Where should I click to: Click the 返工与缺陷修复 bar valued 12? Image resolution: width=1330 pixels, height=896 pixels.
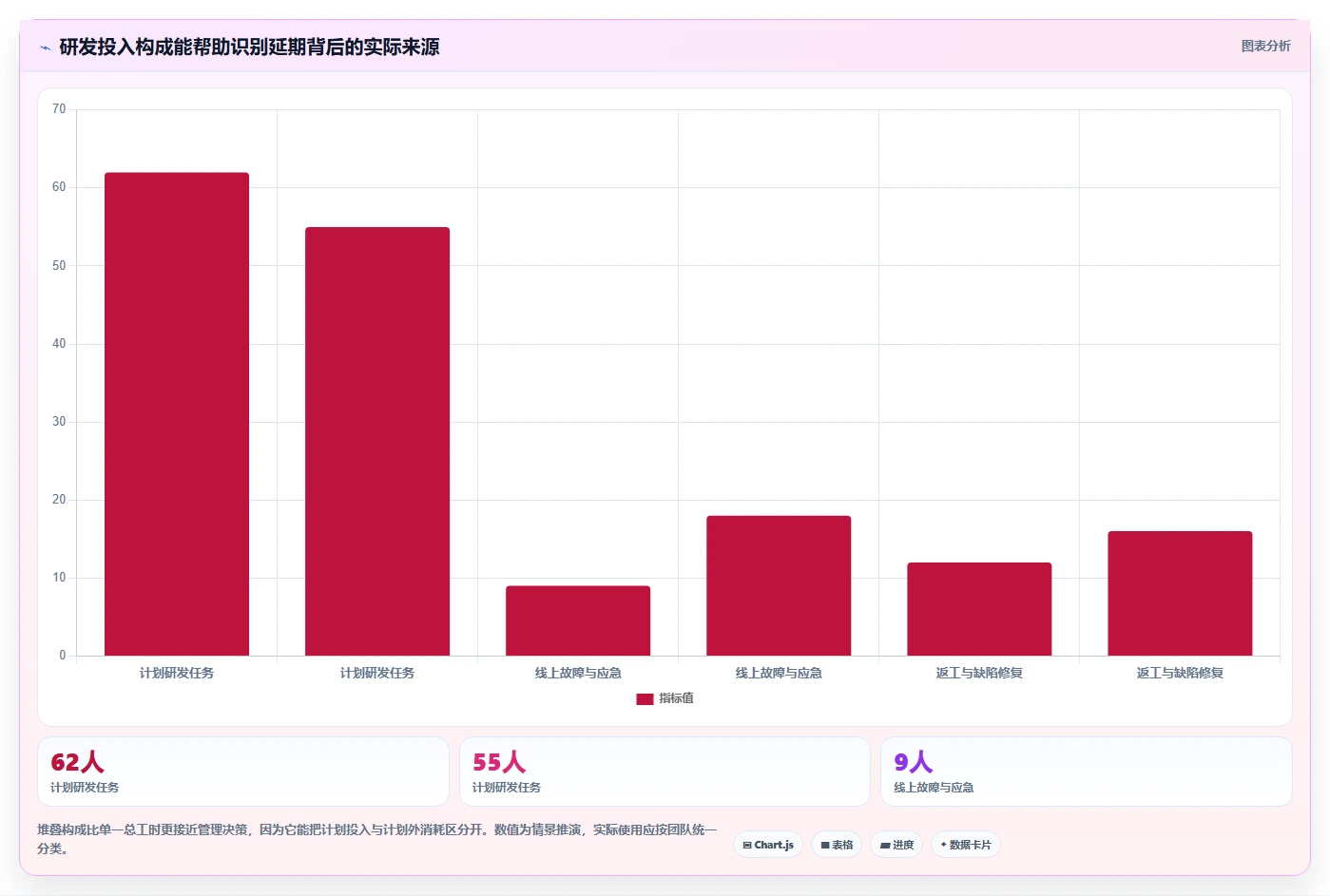tap(979, 609)
